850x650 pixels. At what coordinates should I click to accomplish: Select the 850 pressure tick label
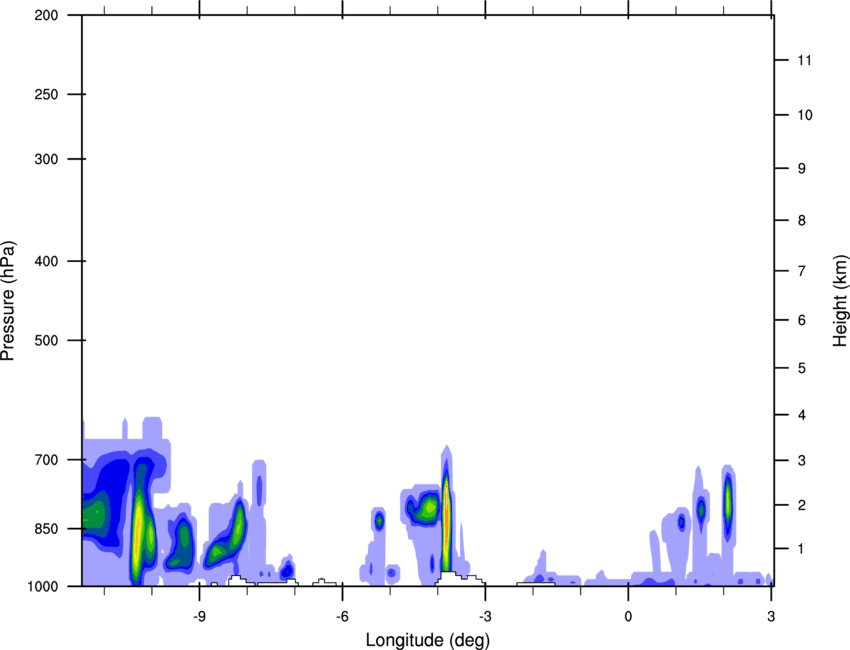pos(46,529)
